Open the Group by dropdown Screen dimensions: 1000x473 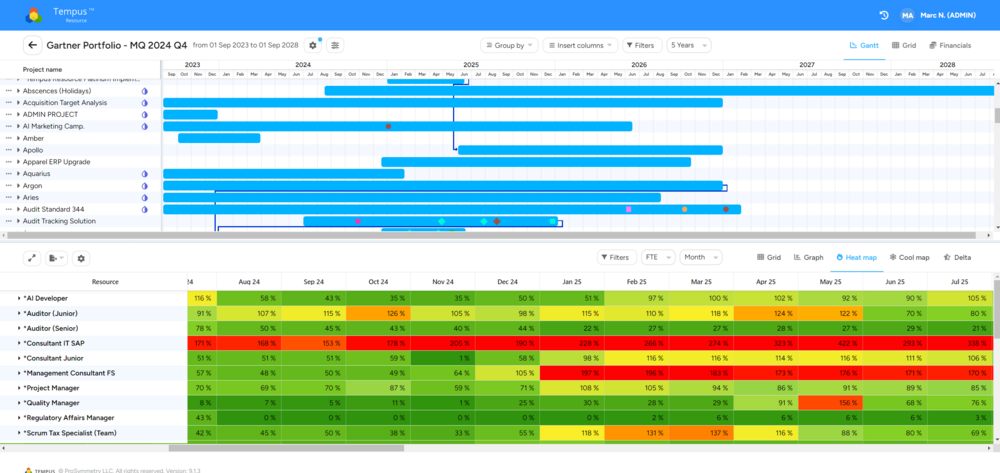509,45
